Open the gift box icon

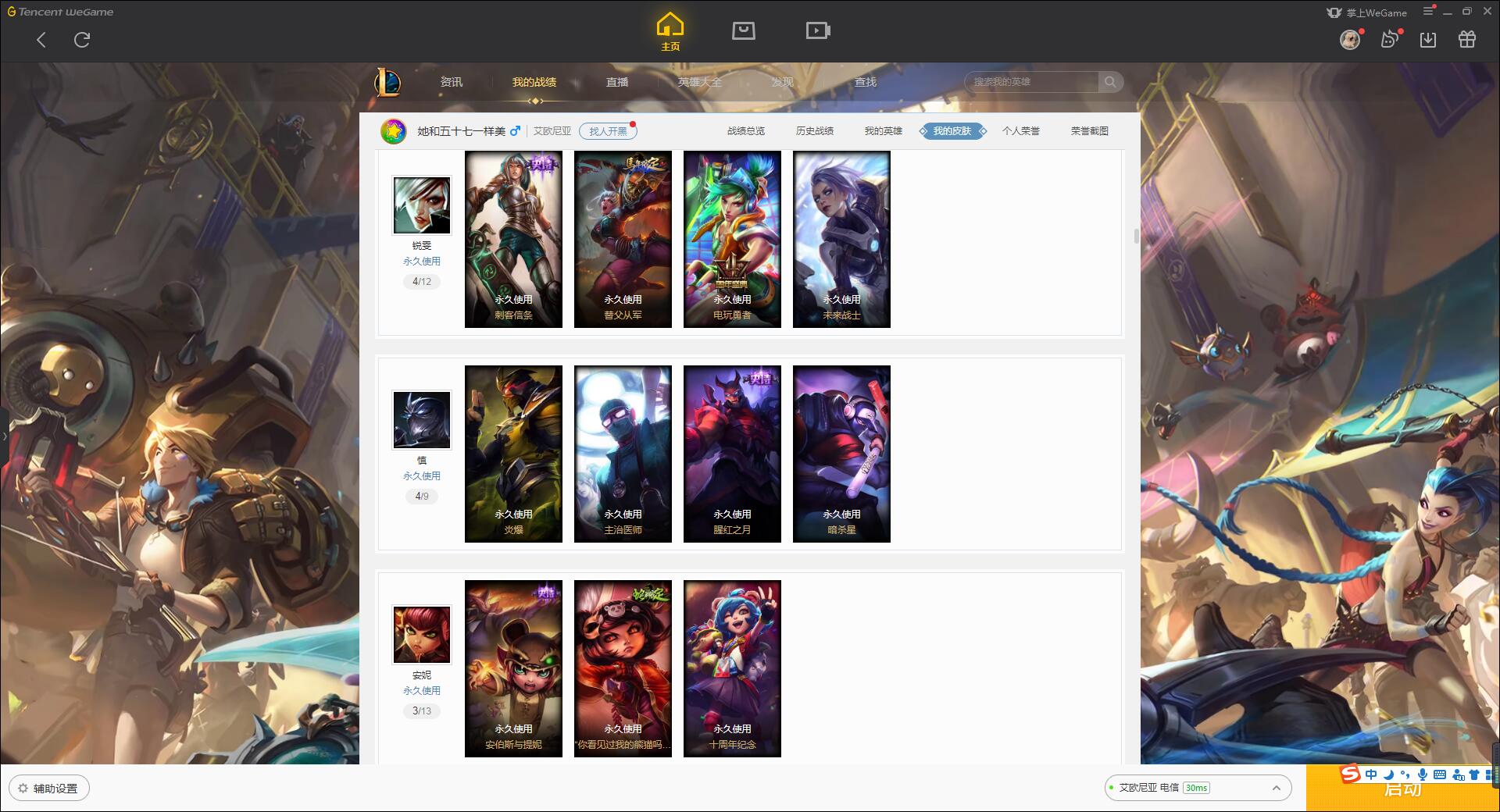[1467, 39]
